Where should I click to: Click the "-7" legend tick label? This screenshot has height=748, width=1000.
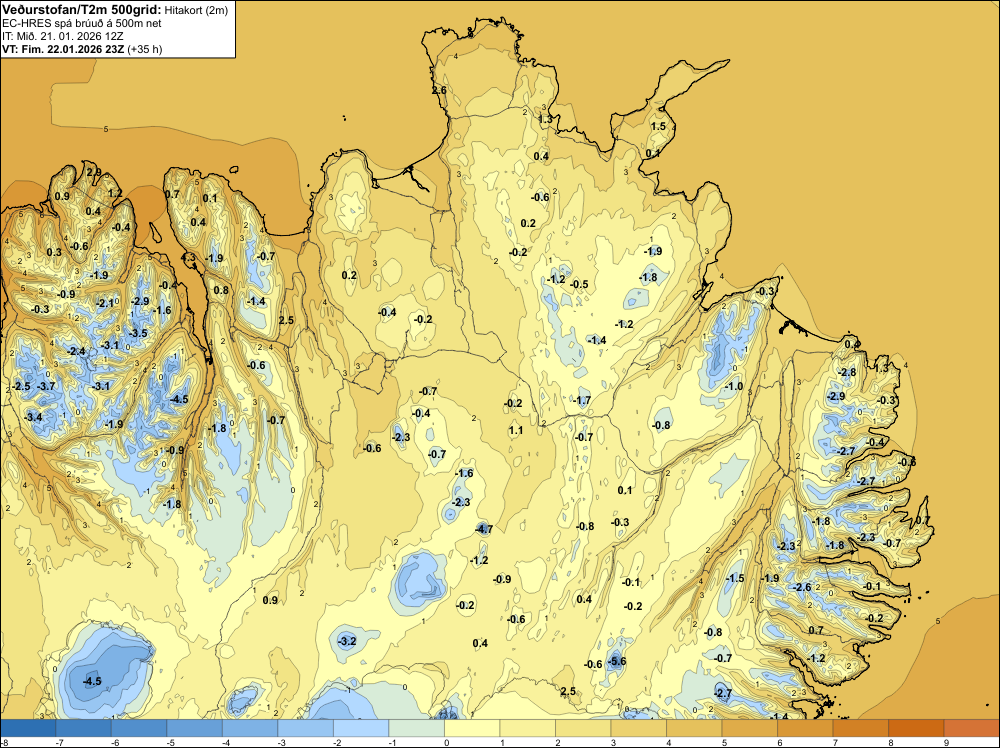coord(59,742)
